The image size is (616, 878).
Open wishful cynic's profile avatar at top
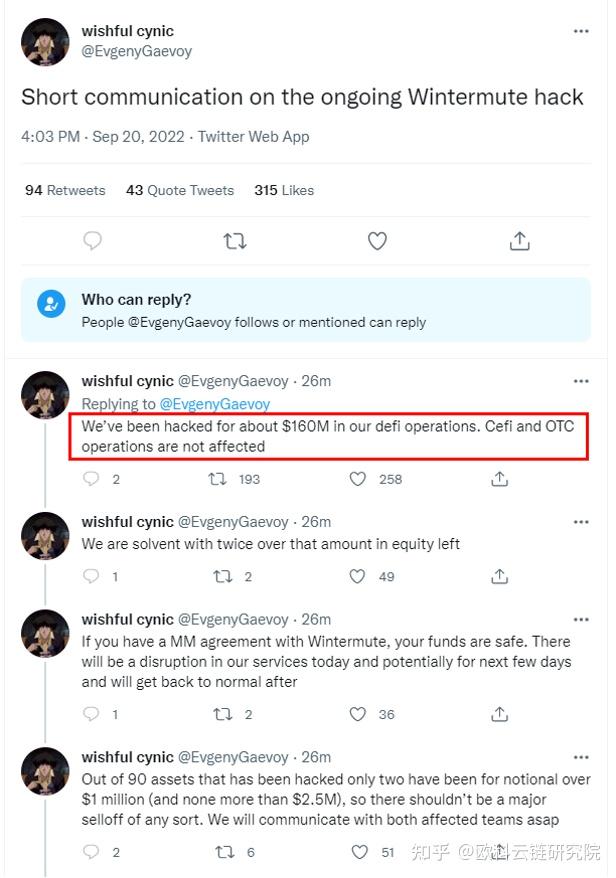point(45,41)
